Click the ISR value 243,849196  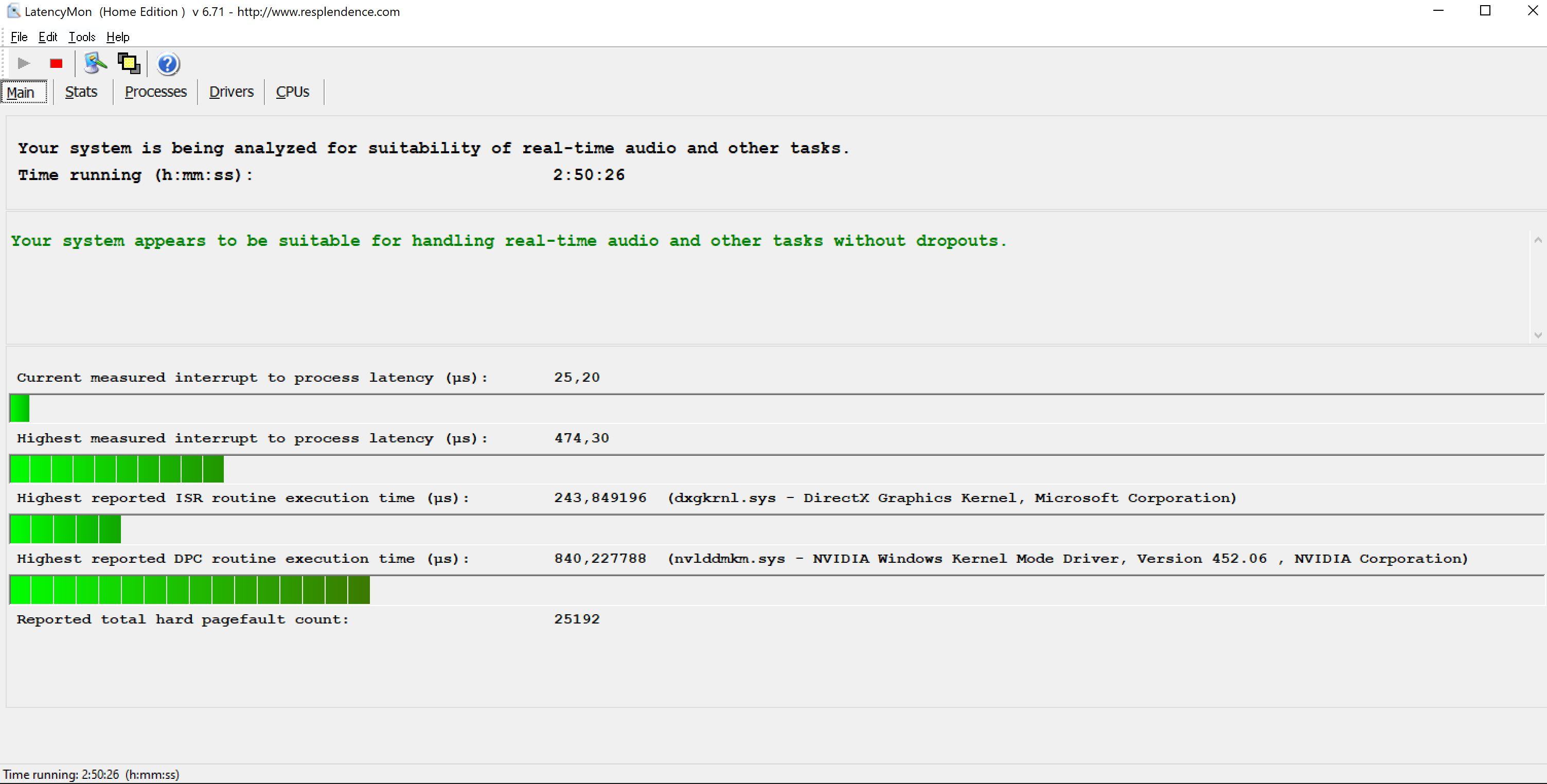click(x=600, y=498)
